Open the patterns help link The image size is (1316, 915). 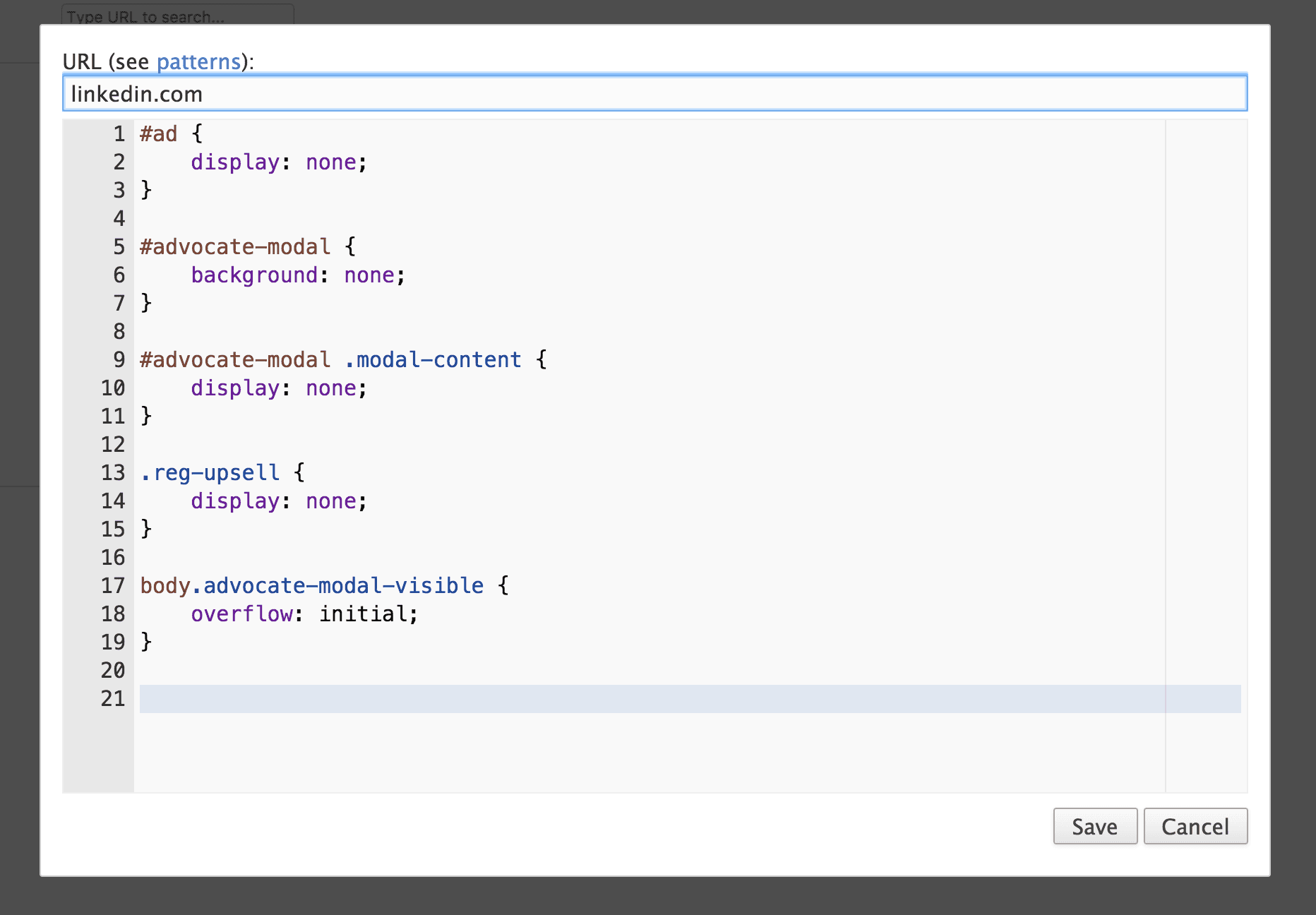click(x=198, y=62)
